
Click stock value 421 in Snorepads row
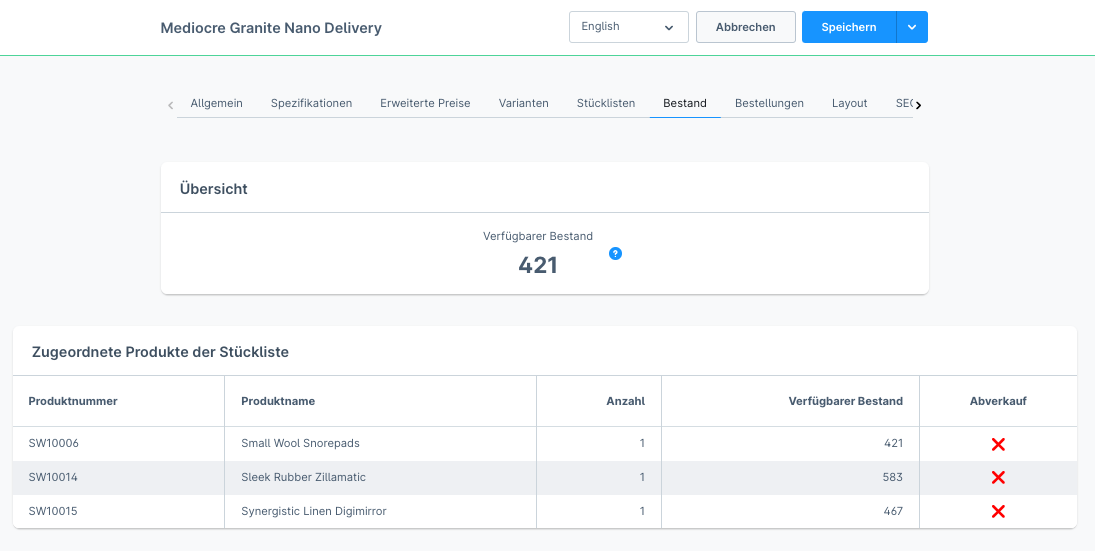point(892,443)
